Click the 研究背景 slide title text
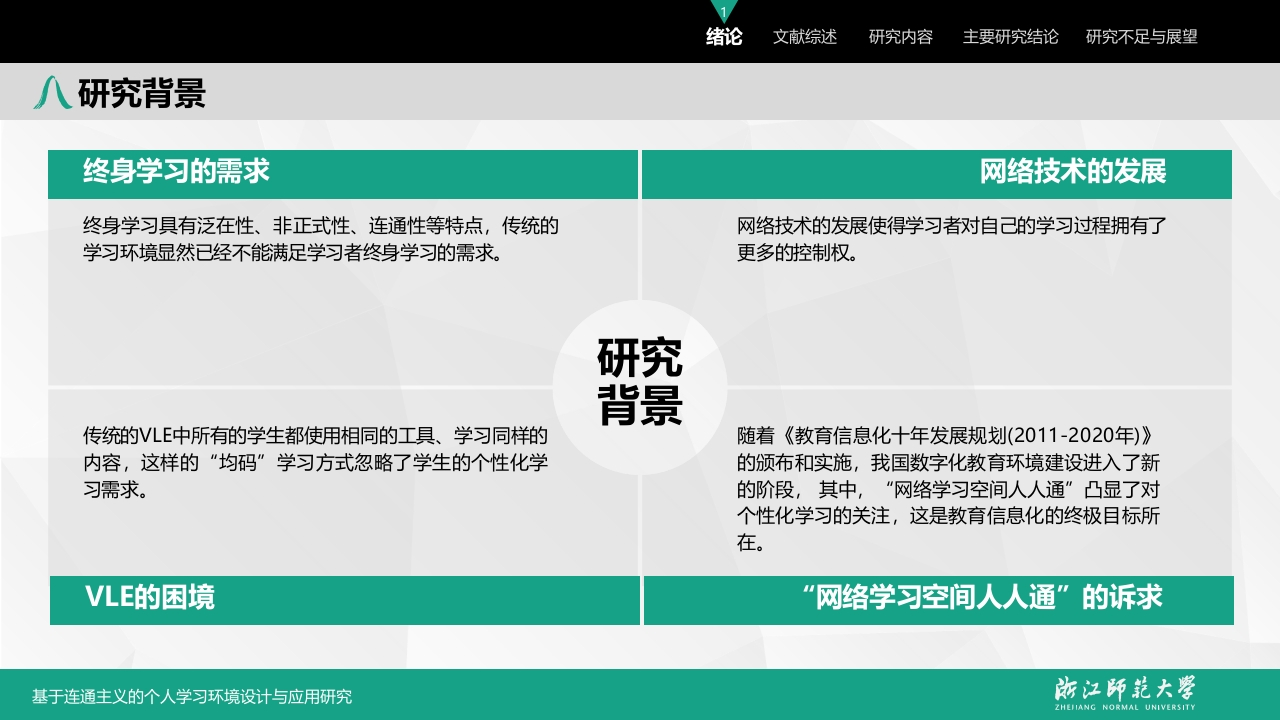 click(x=142, y=93)
